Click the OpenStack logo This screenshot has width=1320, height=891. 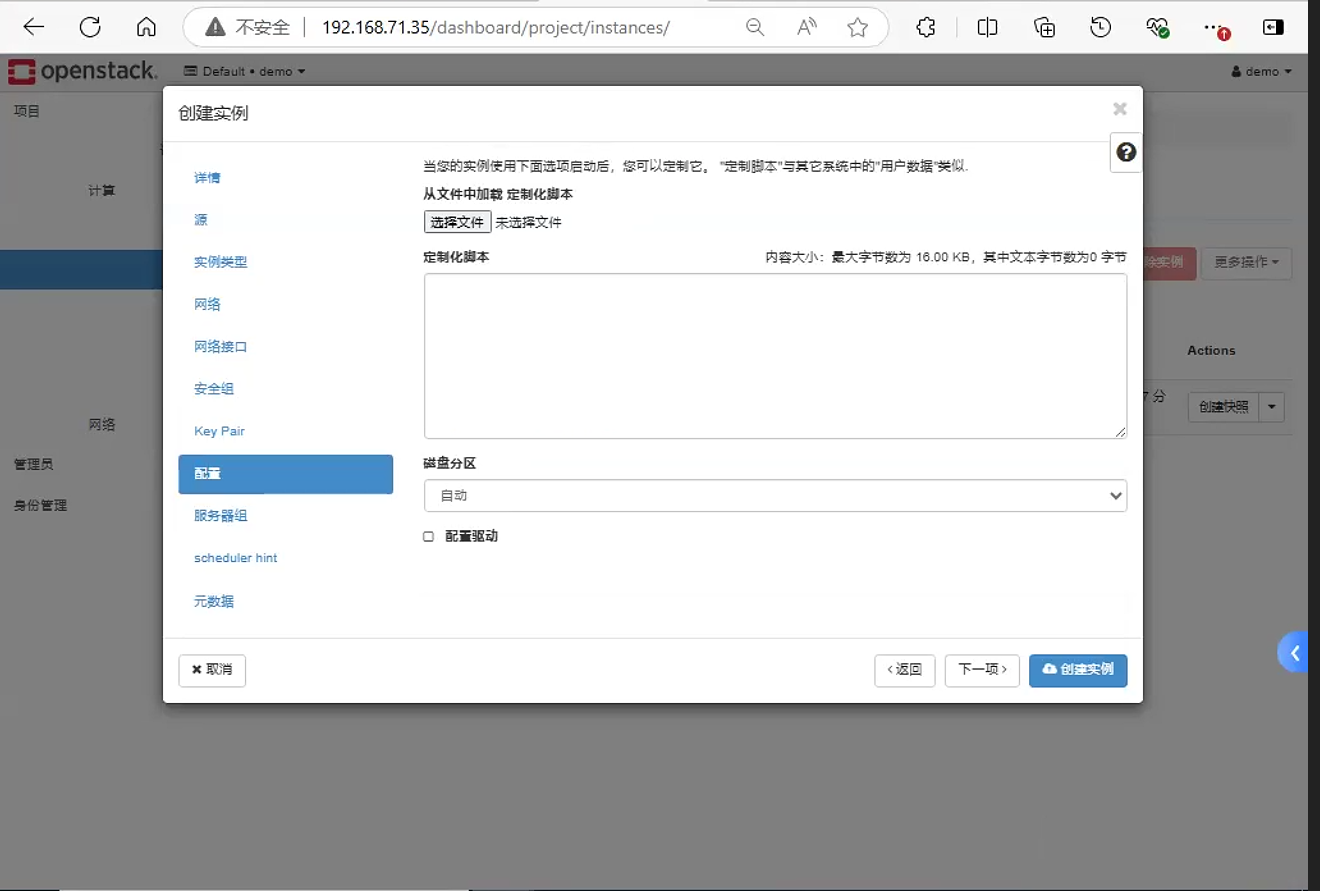tap(82, 71)
